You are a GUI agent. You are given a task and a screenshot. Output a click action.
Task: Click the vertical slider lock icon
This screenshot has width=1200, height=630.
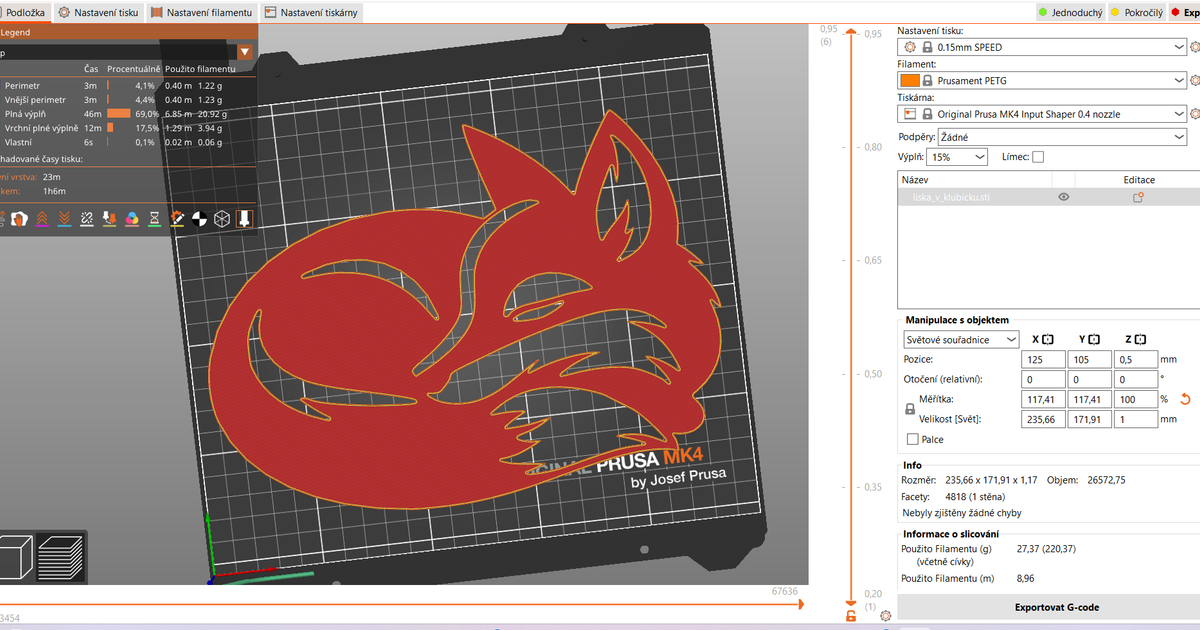851,616
